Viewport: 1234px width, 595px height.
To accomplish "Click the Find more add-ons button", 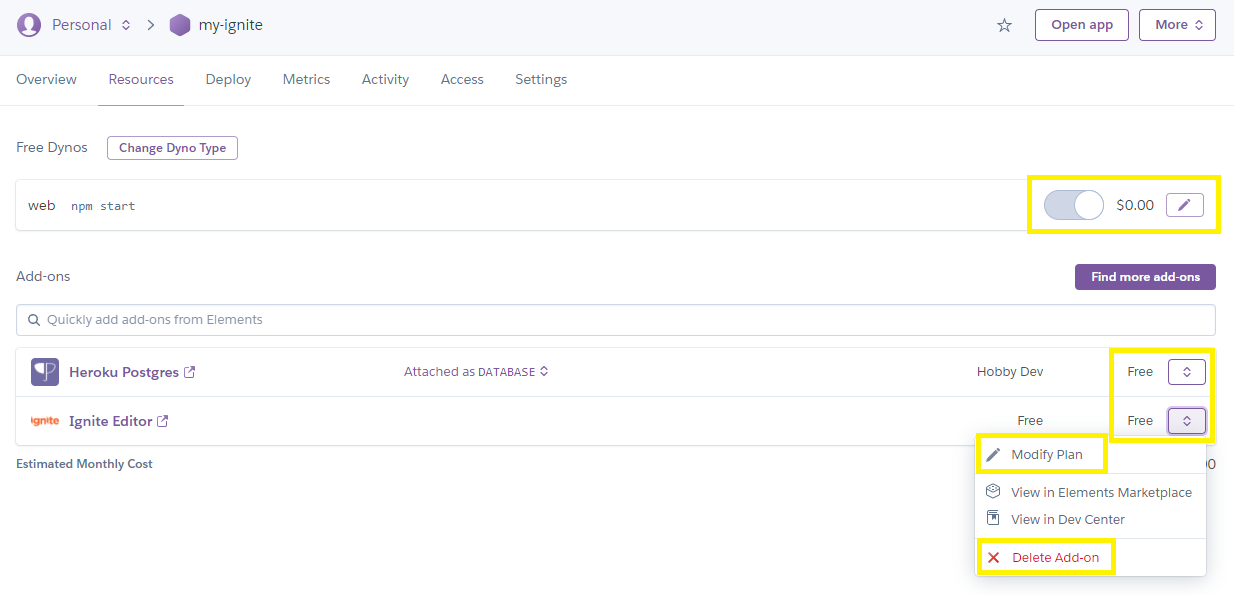I will tap(1145, 277).
